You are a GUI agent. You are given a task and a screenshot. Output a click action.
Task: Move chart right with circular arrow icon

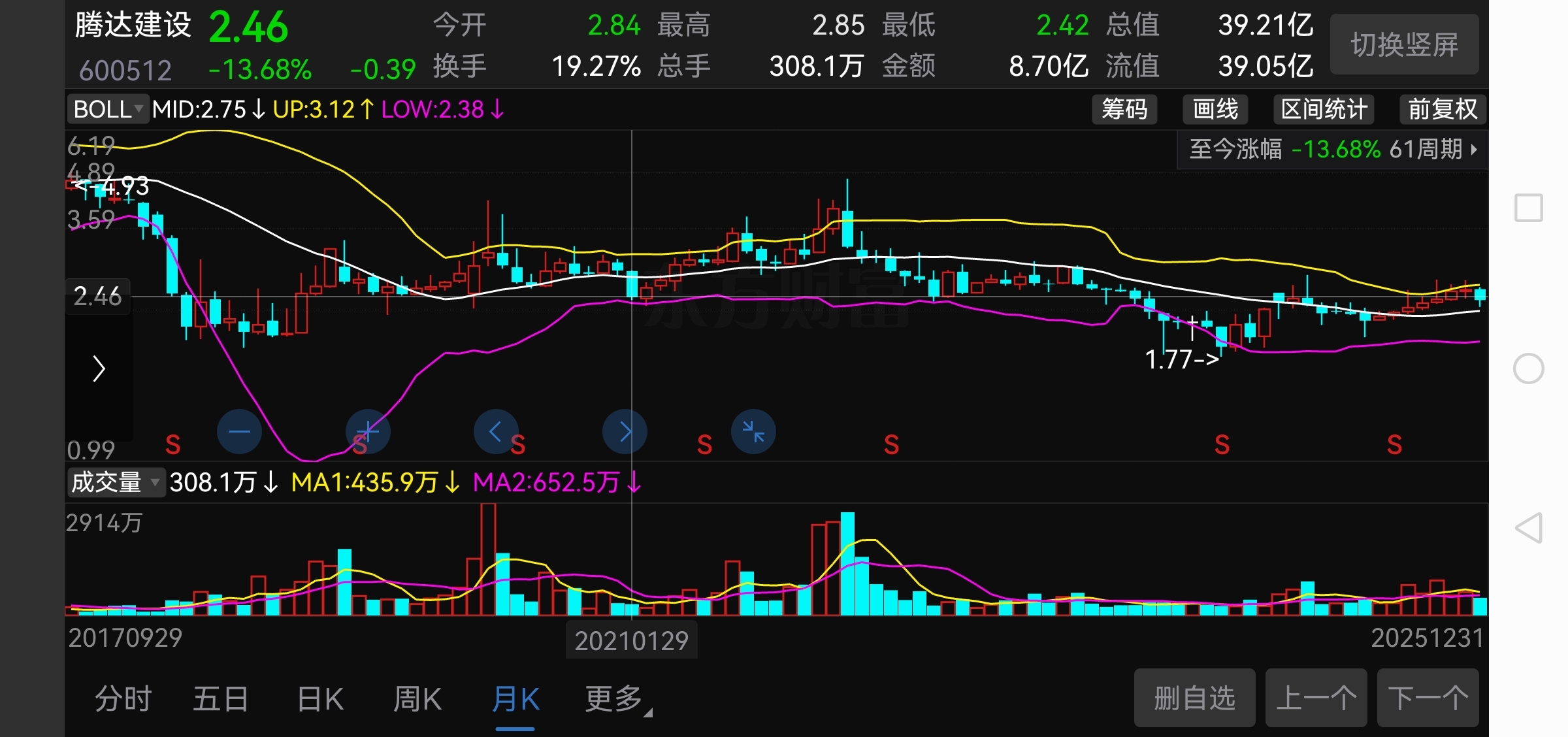tap(625, 432)
